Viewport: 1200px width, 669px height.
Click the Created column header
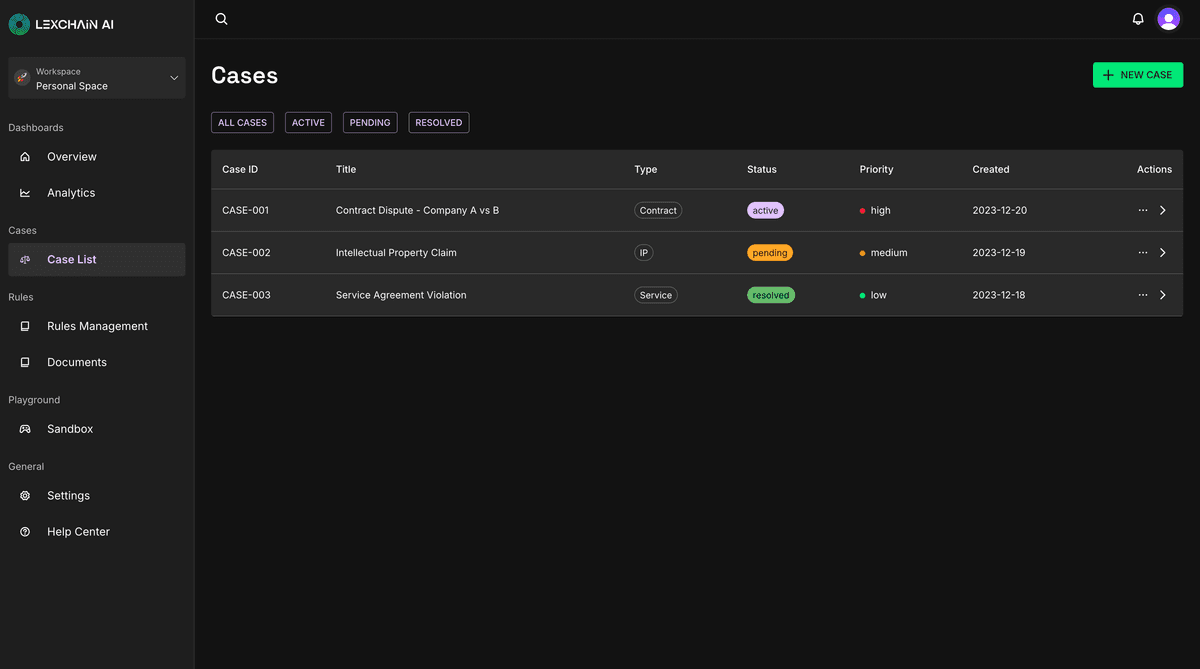[991, 170]
